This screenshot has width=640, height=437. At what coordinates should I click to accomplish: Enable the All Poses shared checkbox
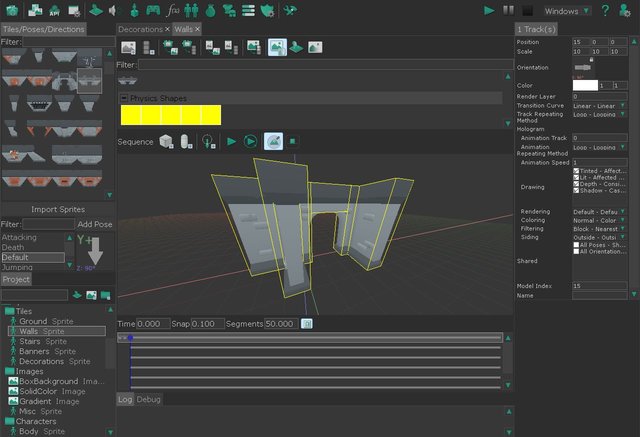[x=576, y=245]
